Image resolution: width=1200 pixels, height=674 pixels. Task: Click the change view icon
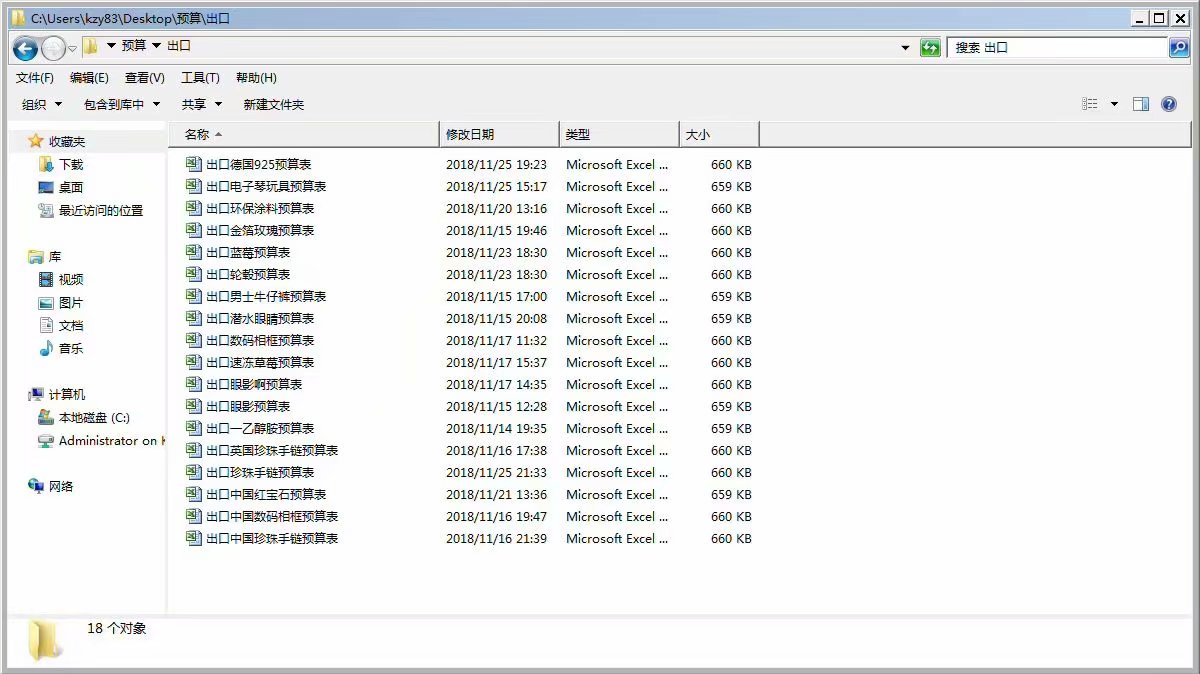[1090, 104]
